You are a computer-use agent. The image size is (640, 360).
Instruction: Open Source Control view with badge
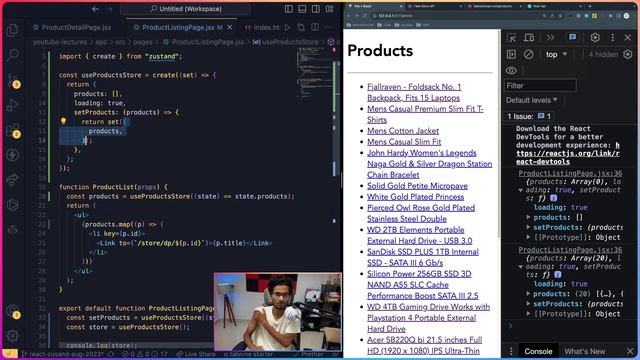(x=13, y=81)
